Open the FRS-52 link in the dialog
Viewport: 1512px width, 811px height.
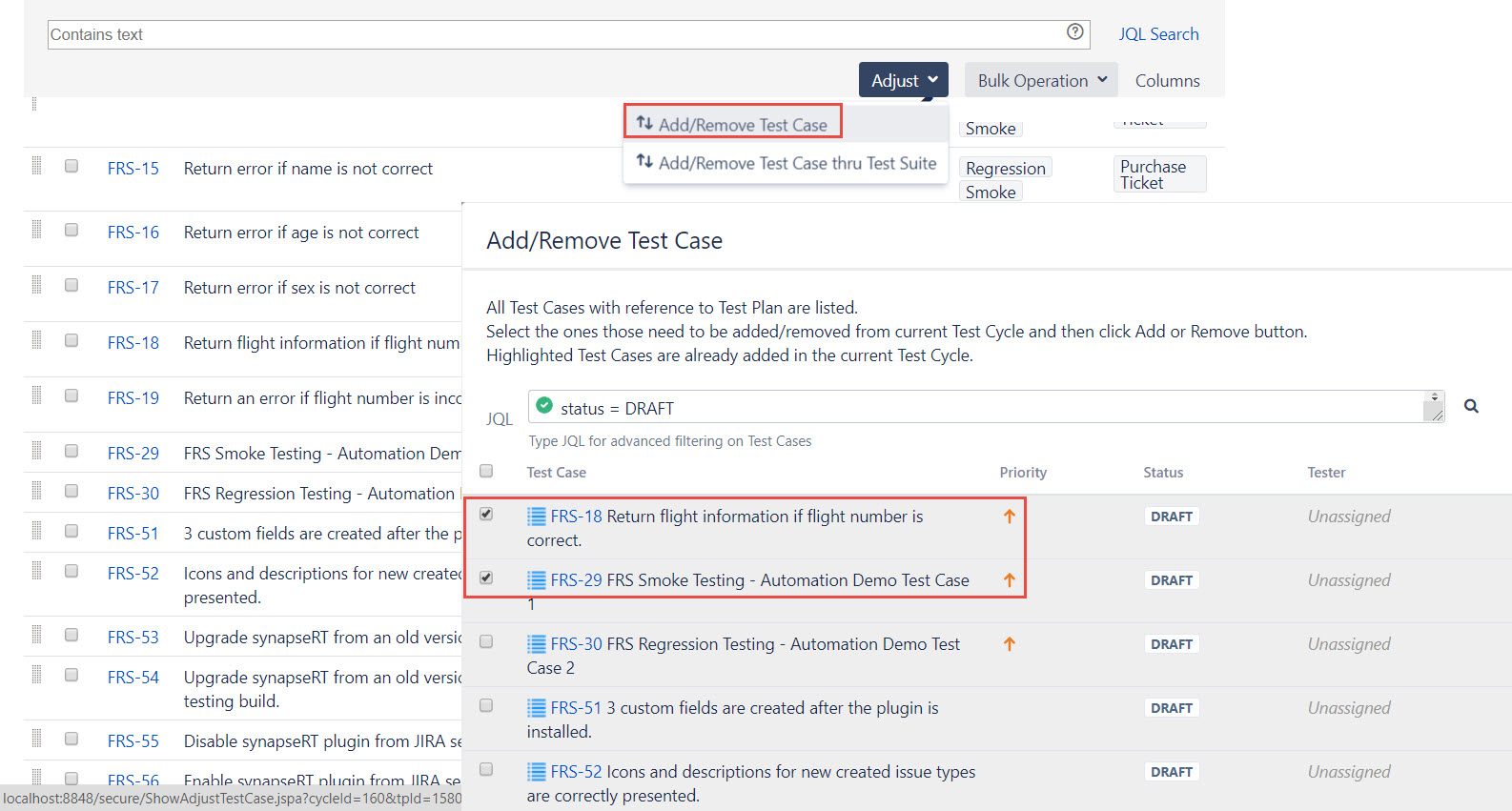coord(576,772)
